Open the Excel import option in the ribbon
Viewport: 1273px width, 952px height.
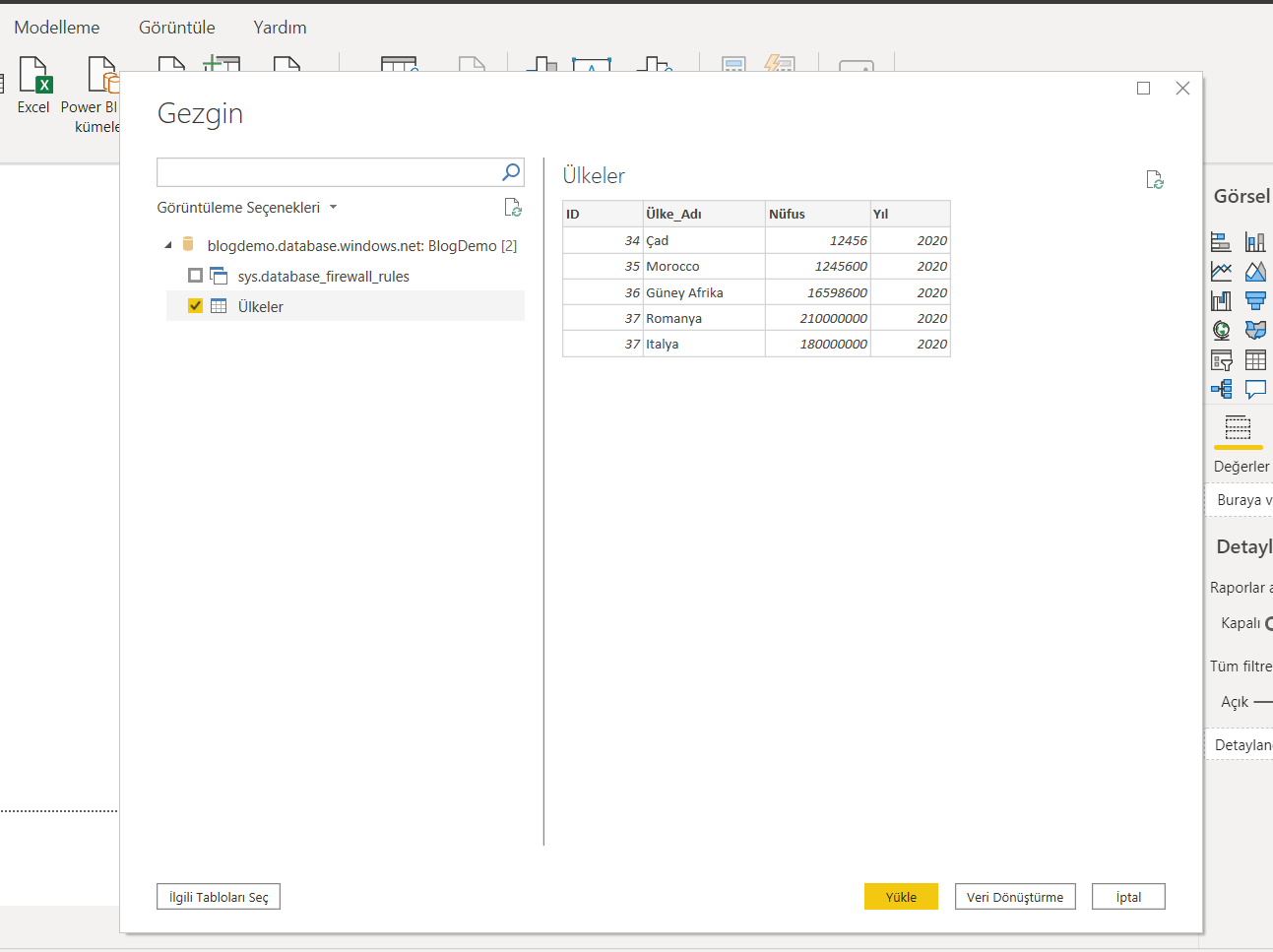33,89
